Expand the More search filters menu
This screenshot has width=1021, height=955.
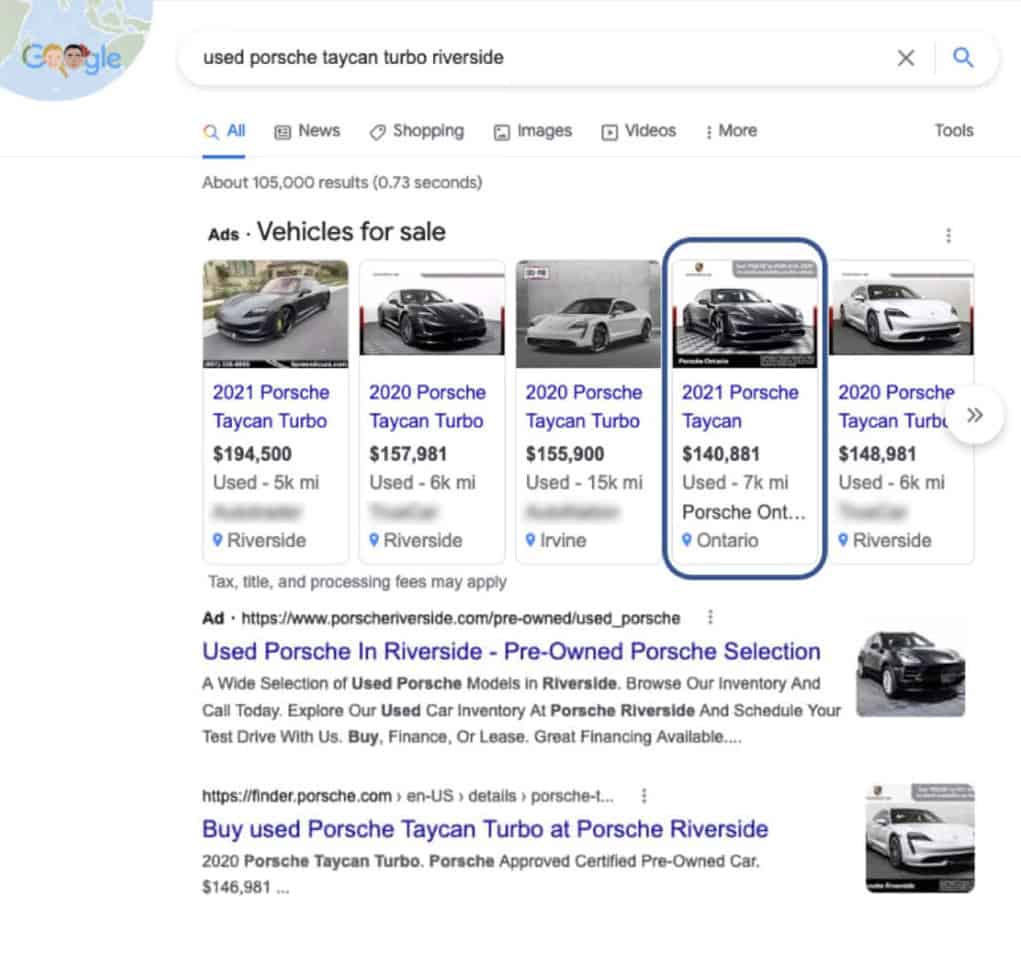731,131
